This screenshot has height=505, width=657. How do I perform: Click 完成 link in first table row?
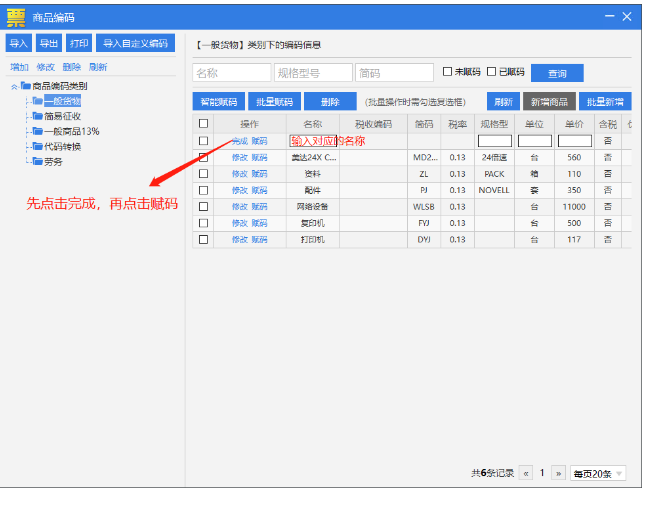point(239,141)
